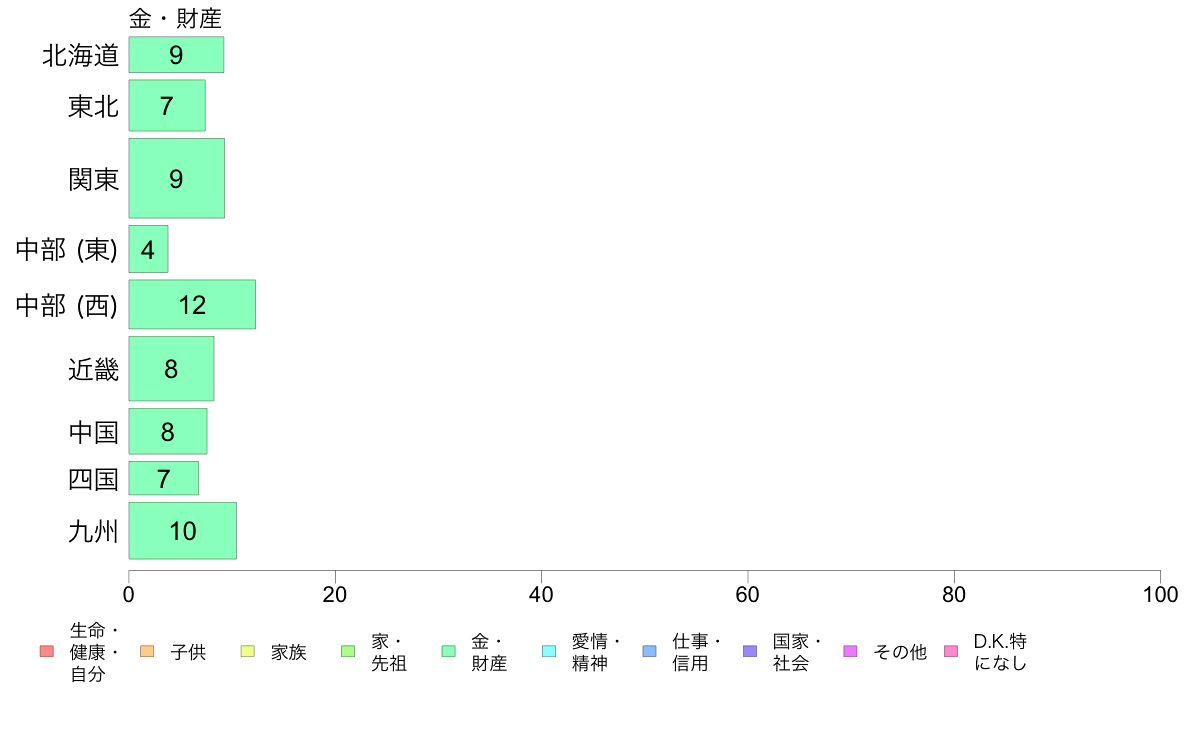The height and width of the screenshot is (736, 1188).
Task: Click the red 生命・健康・自分 legend swatch
Action: (47, 651)
